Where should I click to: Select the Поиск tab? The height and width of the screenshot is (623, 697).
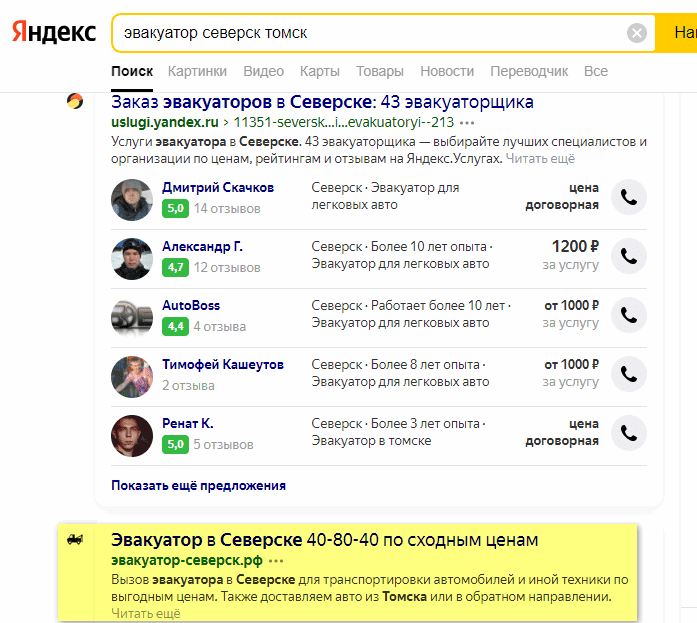tap(132, 71)
